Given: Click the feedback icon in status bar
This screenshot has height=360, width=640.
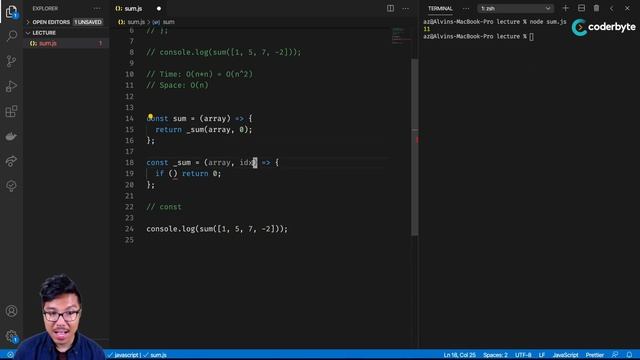Looking at the screenshot, I should tap(615, 355).
